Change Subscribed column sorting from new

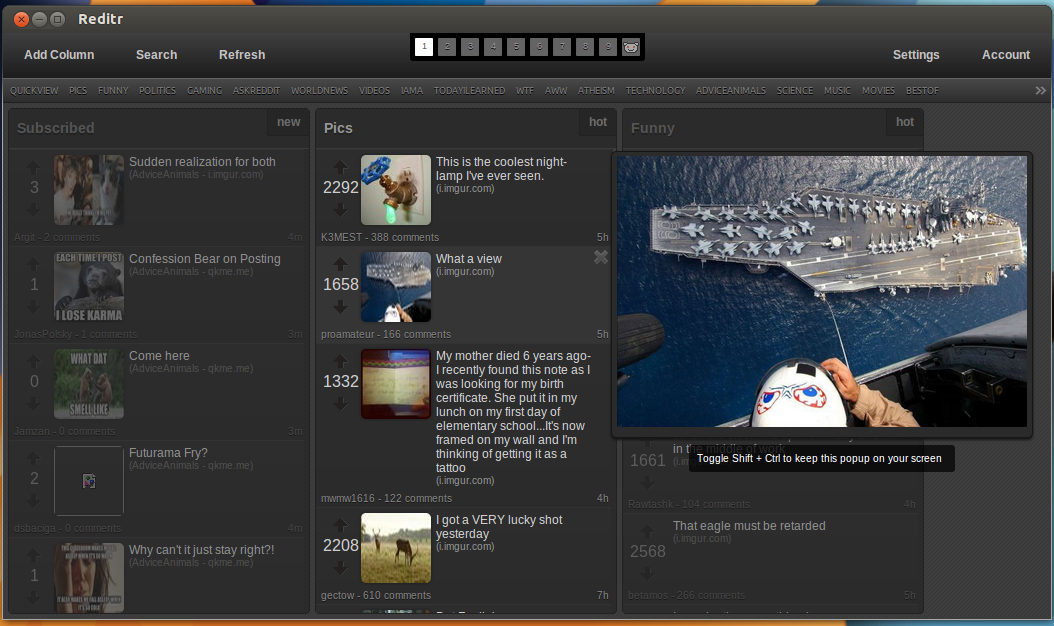[288, 122]
